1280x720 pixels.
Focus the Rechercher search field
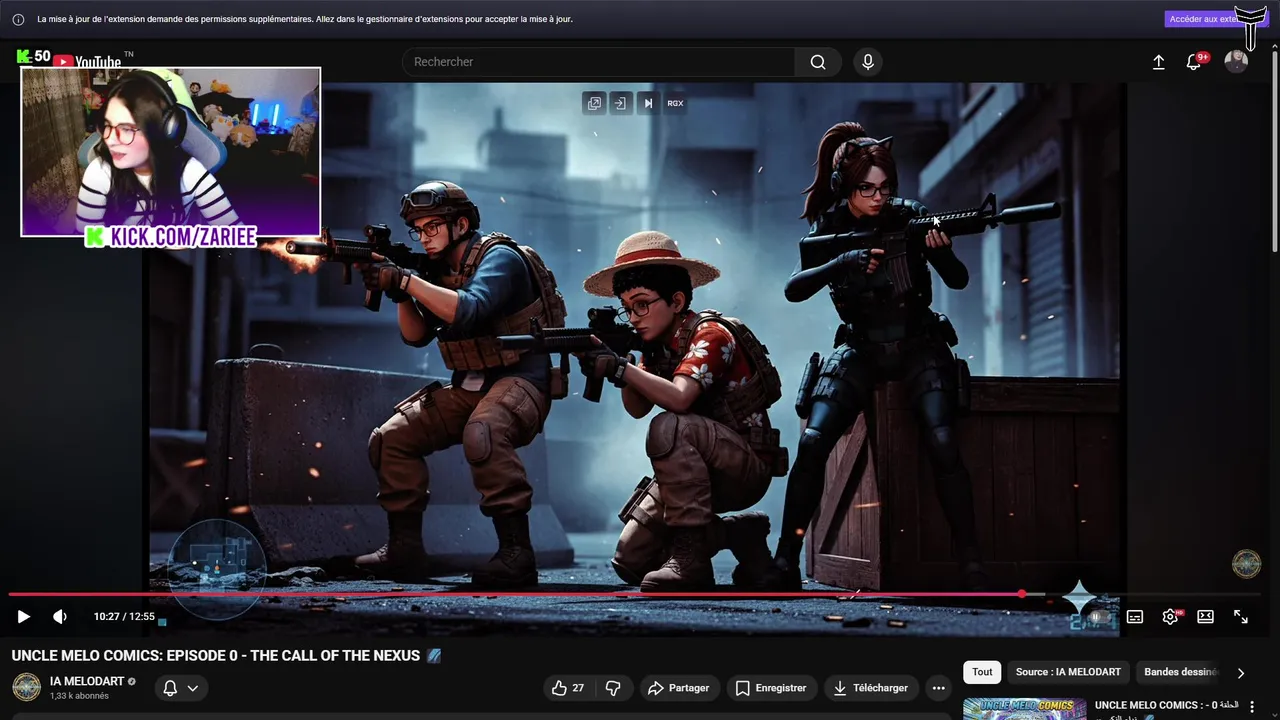599,62
